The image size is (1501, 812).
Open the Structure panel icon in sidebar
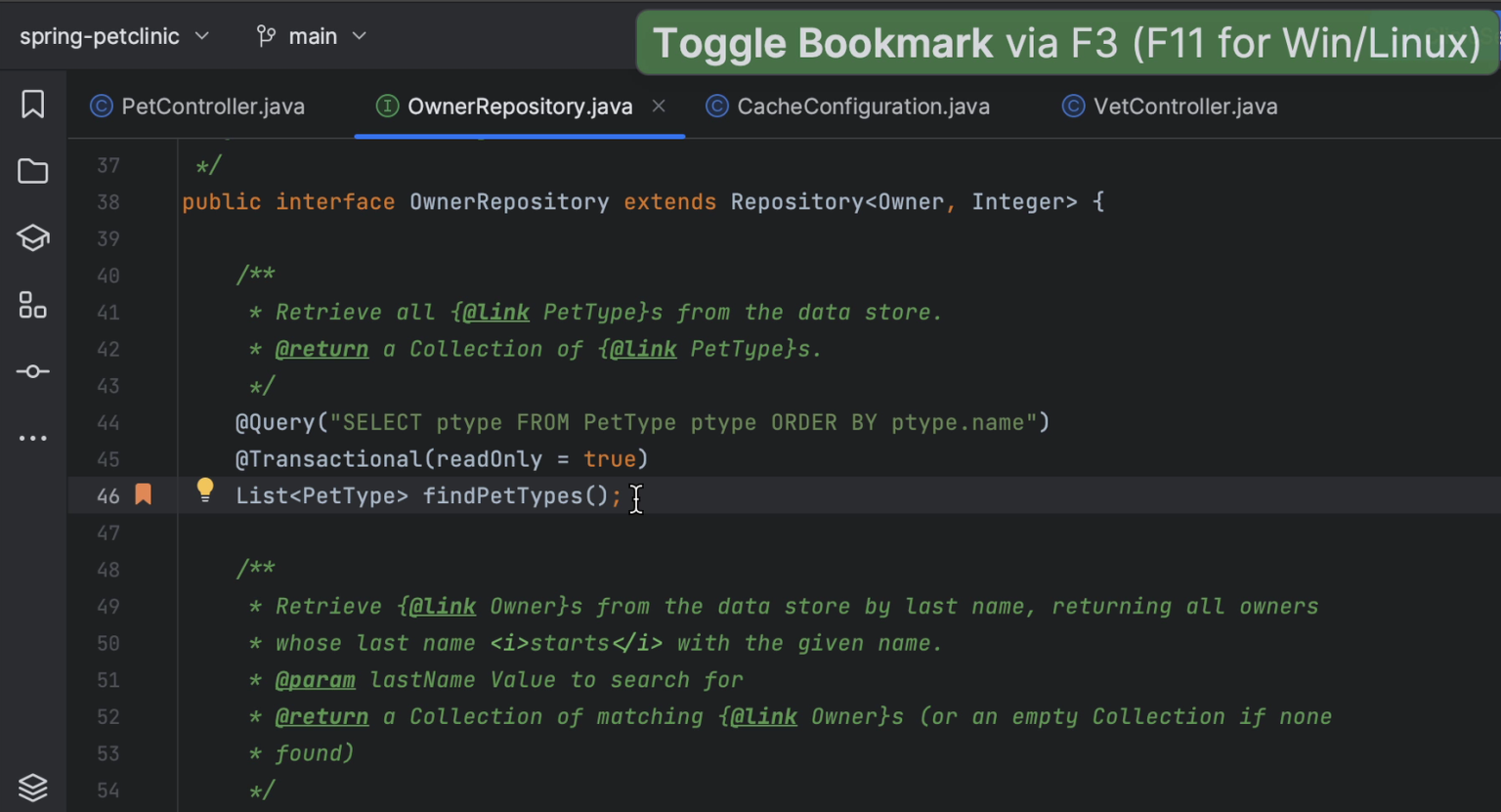click(x=32, y=305)
